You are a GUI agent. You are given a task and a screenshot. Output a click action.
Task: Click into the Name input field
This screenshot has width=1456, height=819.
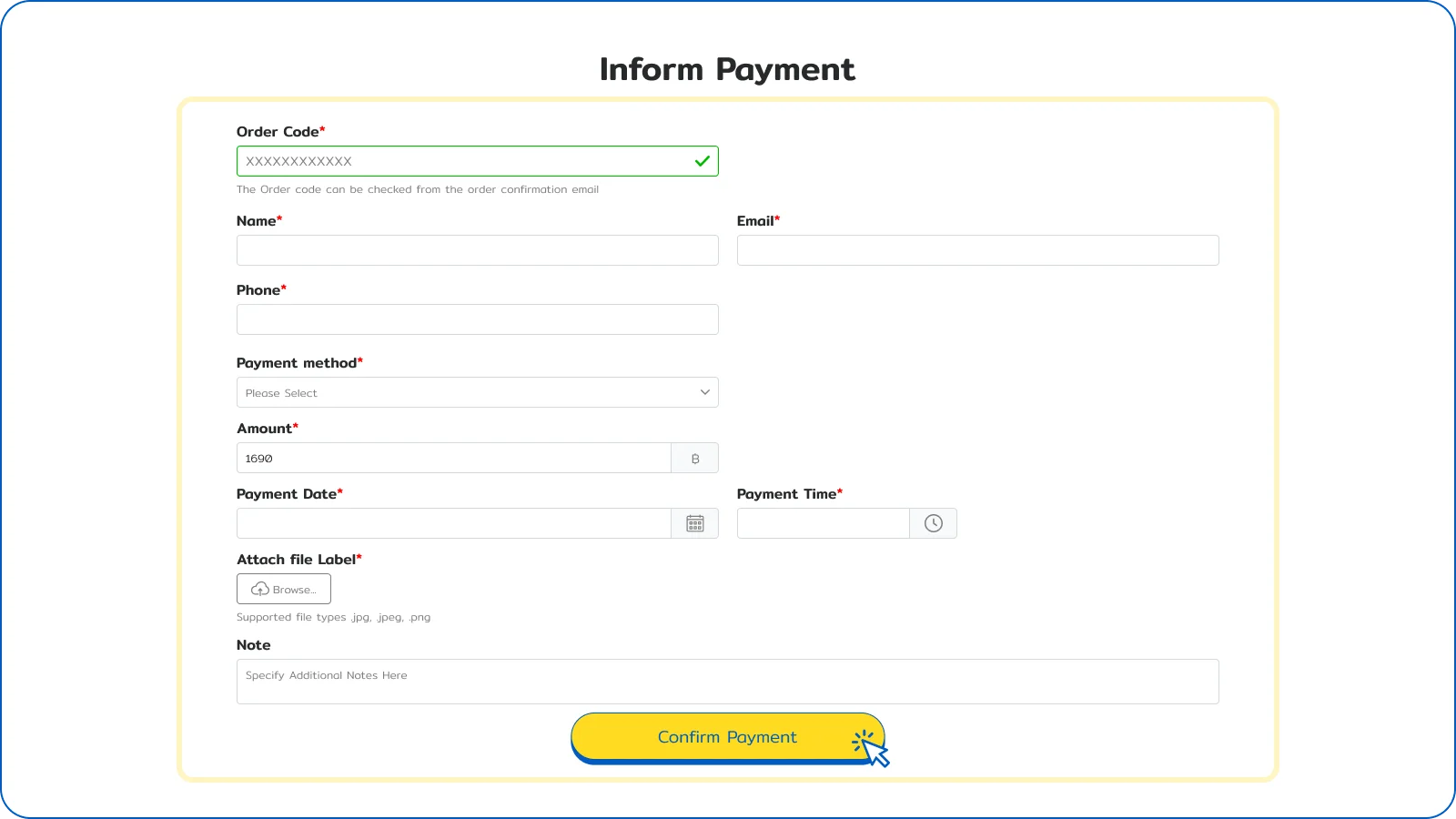pos(477,250)
